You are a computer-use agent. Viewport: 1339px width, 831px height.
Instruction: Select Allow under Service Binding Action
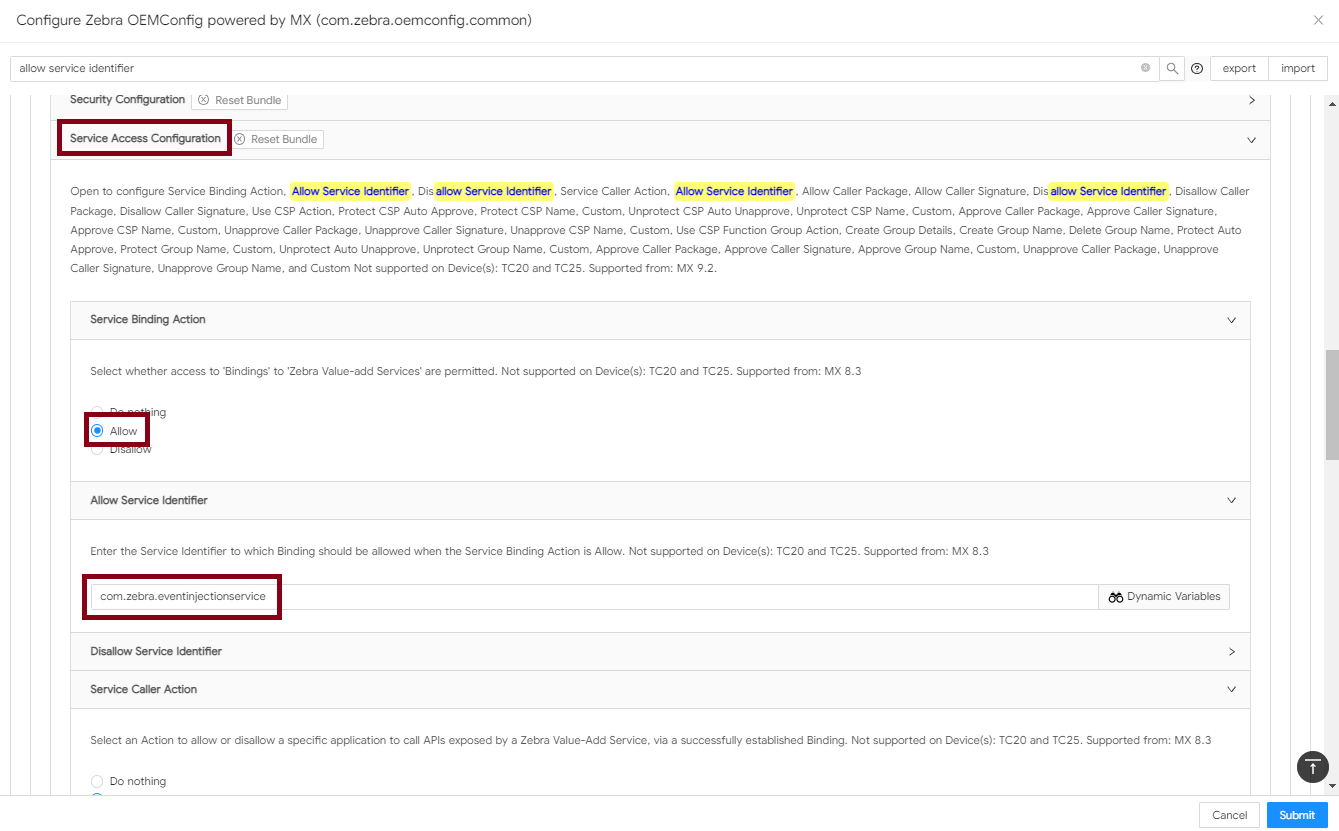(97, 431)
